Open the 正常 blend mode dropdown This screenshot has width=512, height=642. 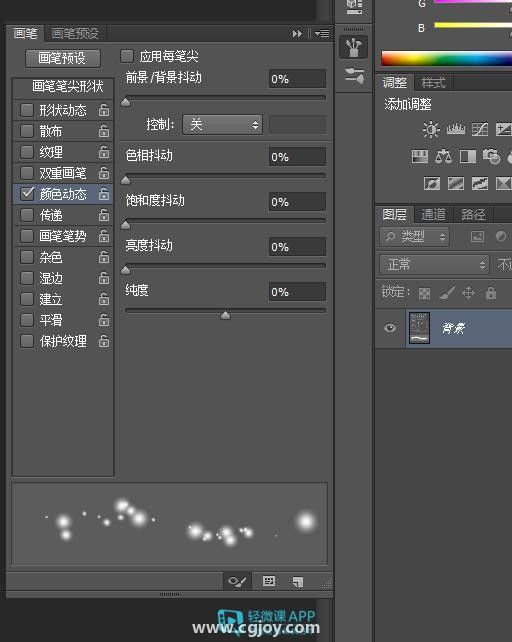[435, 264]
